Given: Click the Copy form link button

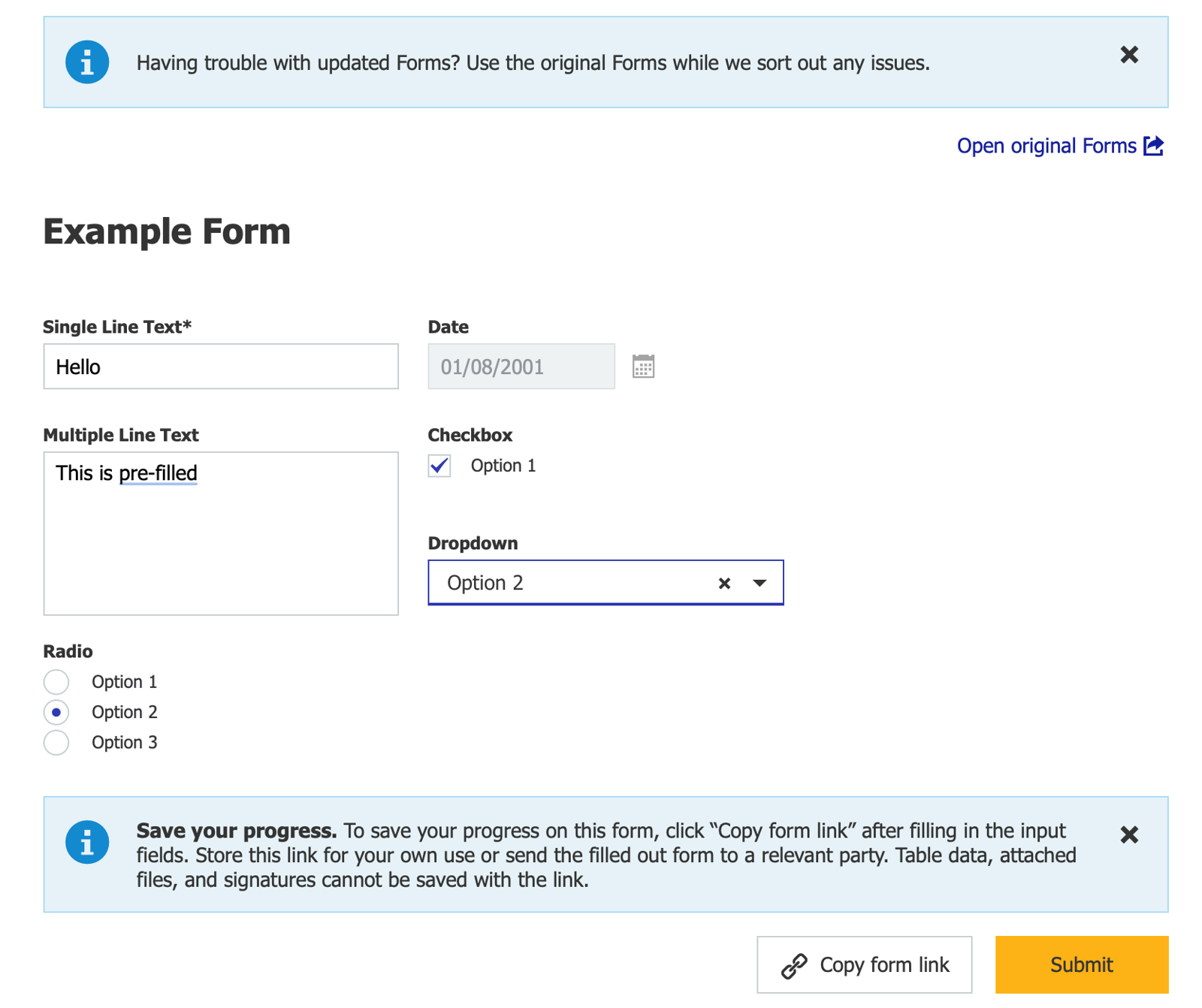Looking at the screenshot, I should pyautogui.click(x=863, y=964).
